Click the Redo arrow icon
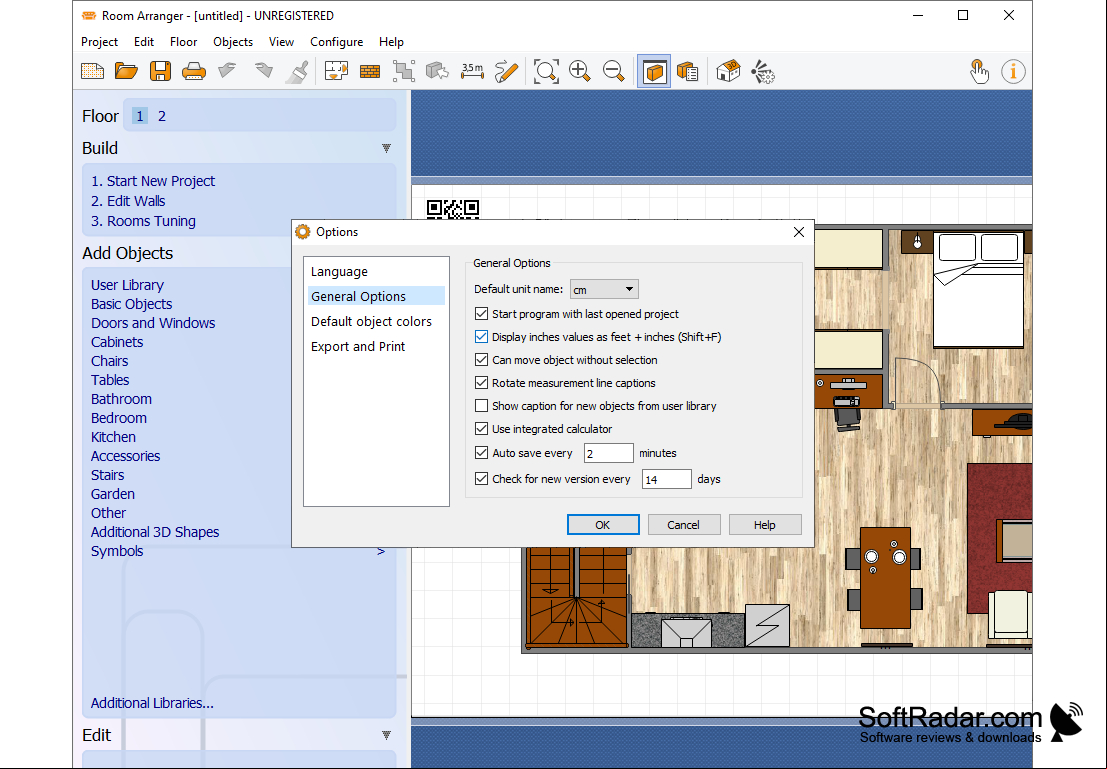Screen dimensions: 1107x769 [x=263, y=71]
